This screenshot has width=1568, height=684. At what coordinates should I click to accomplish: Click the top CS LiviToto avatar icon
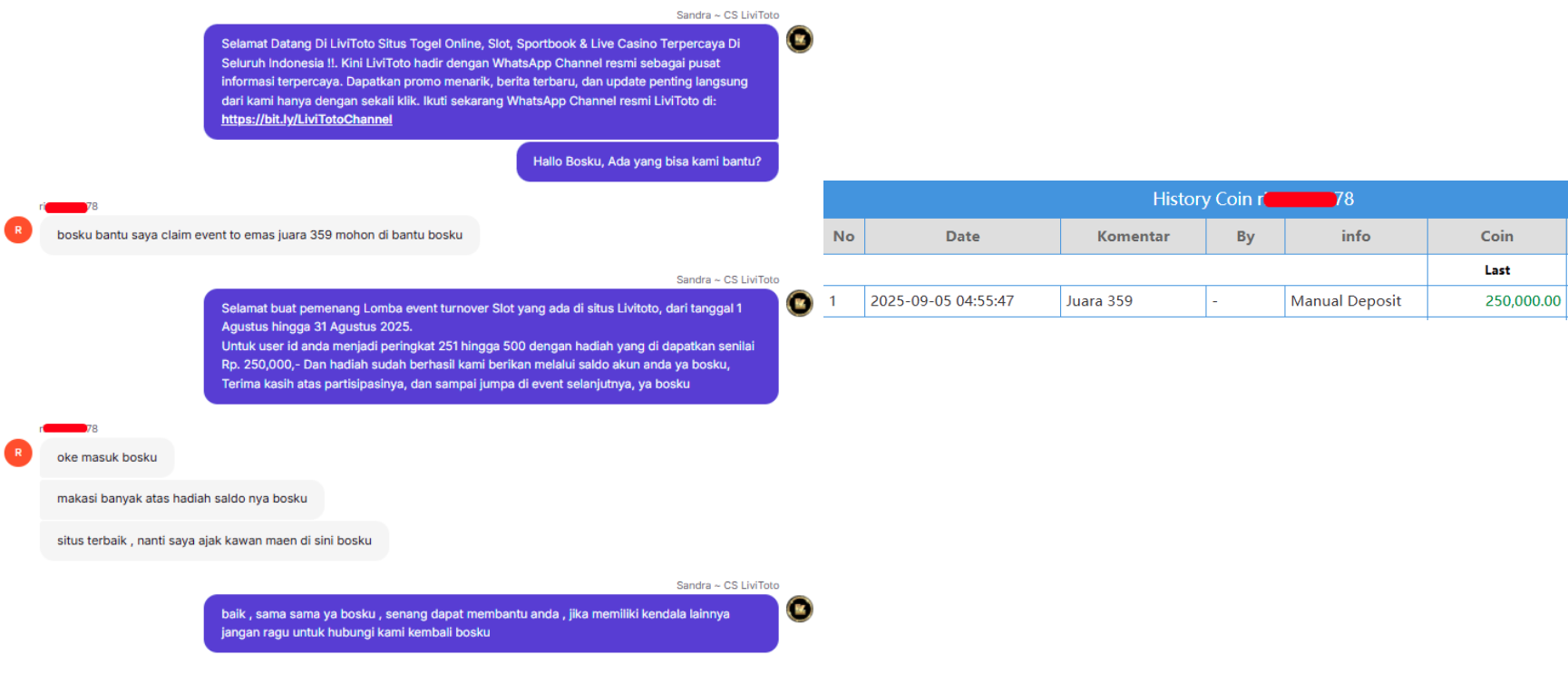799,39
